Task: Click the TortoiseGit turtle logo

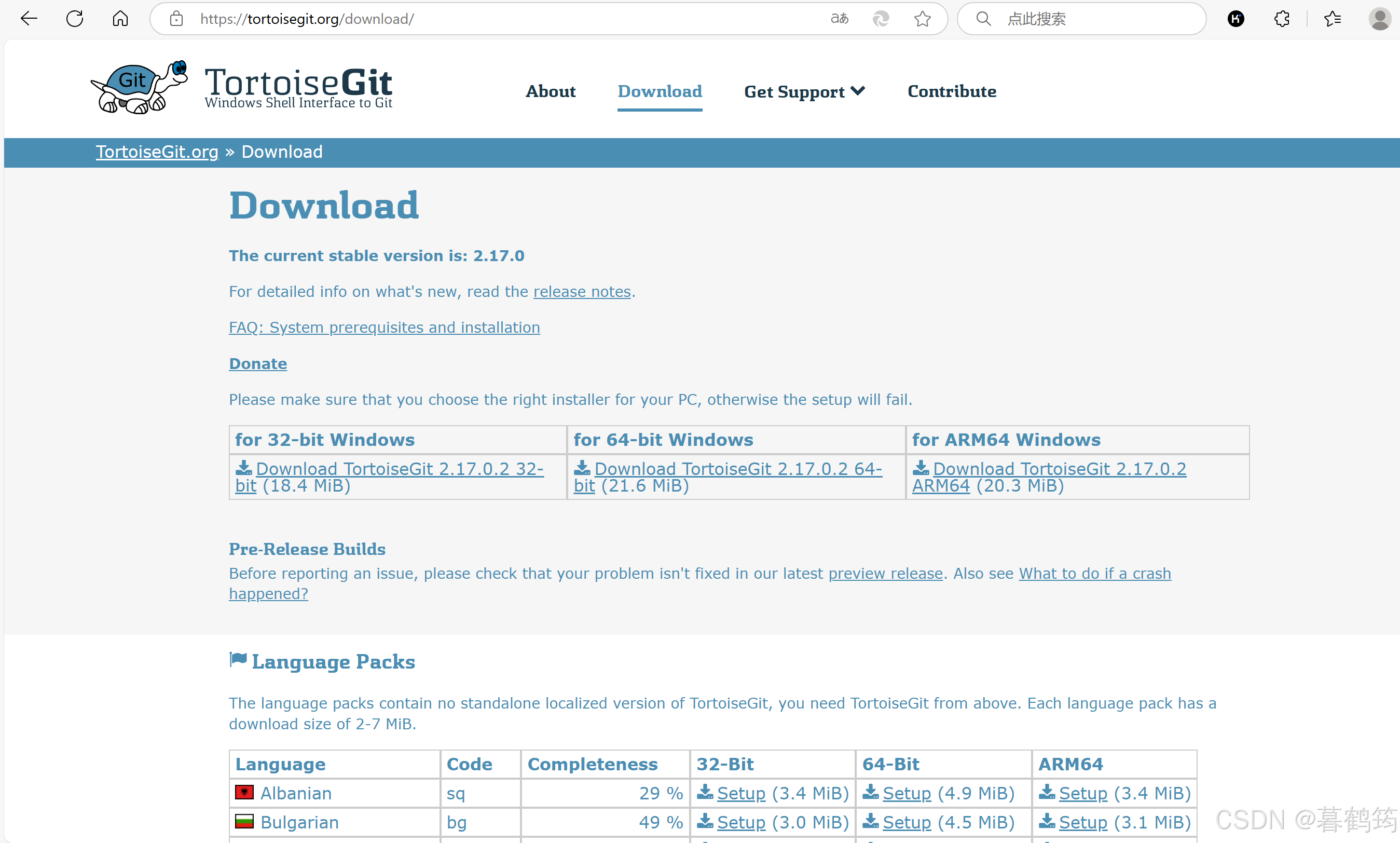Action: pyautogui.click(x=139, y=87)
